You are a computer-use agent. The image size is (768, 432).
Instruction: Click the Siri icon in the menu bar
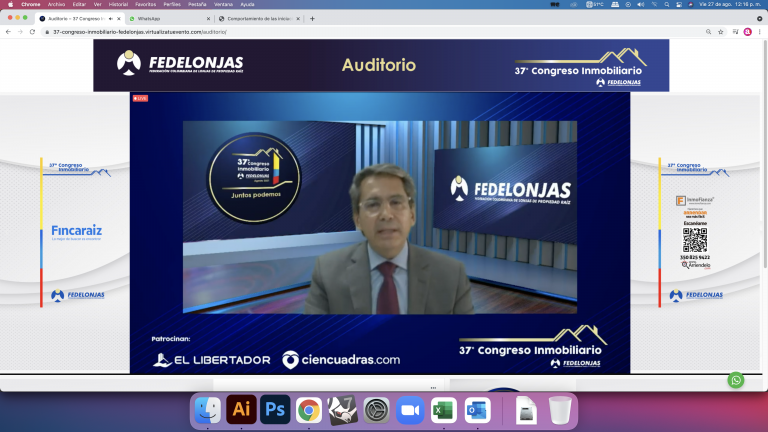click(x=691, y=4)
